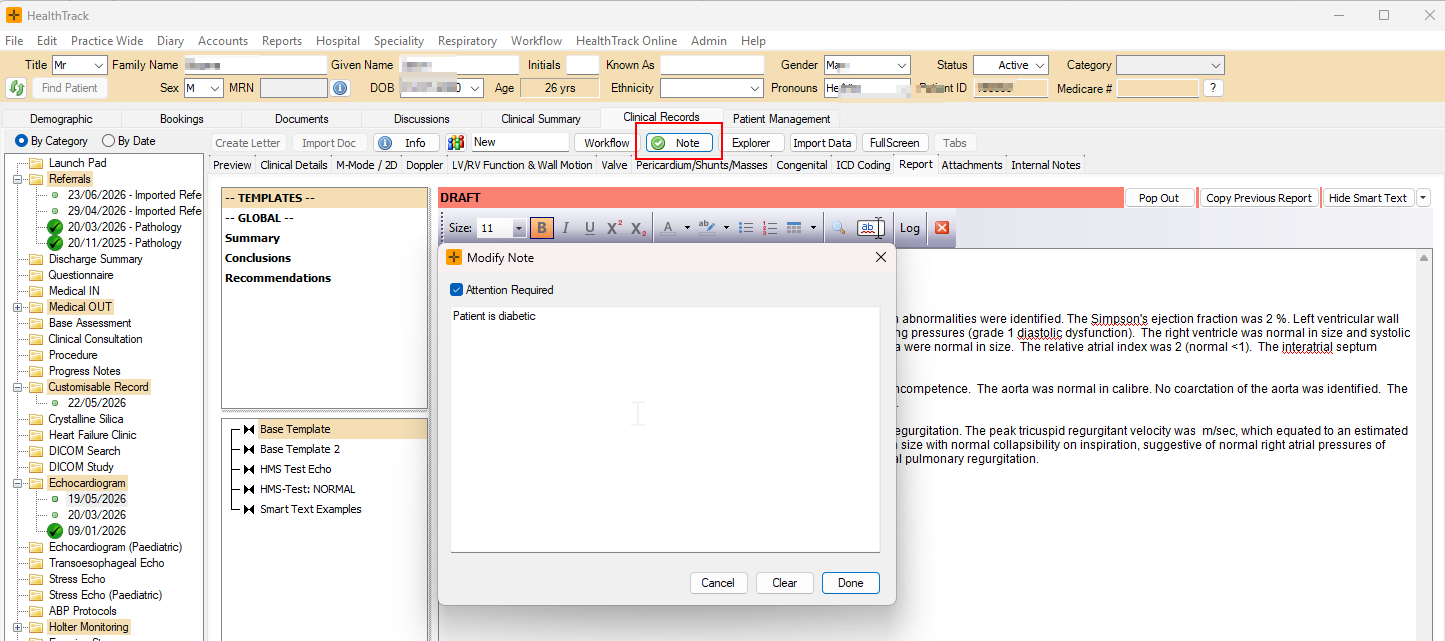This screenshot has width=1445, height=641.
Task: Uncheck the Attention Required checkbox
Action: tap(457, 290)
